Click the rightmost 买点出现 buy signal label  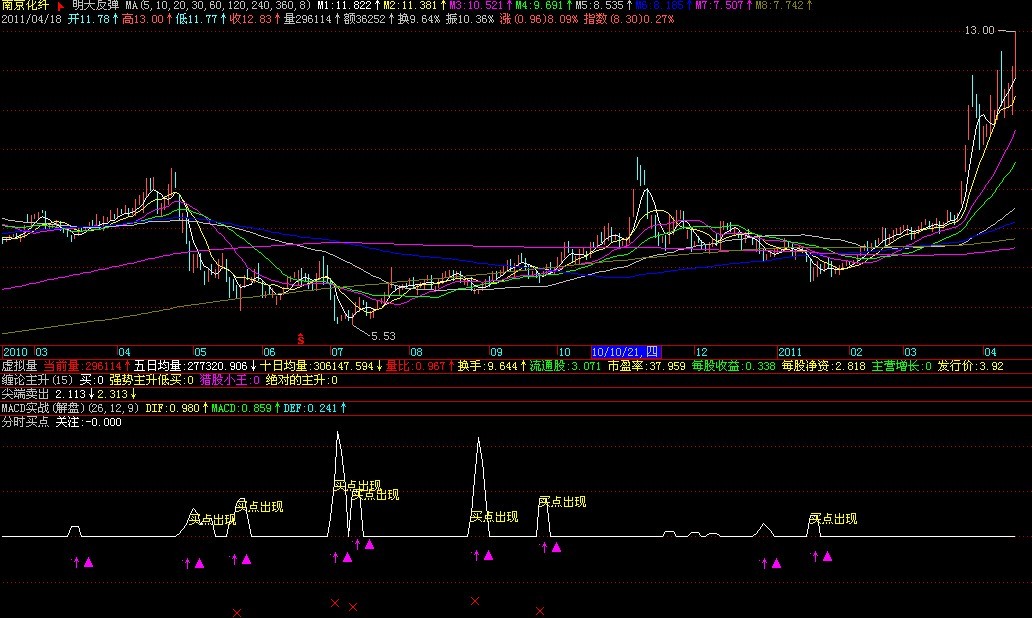pos(833,519)
